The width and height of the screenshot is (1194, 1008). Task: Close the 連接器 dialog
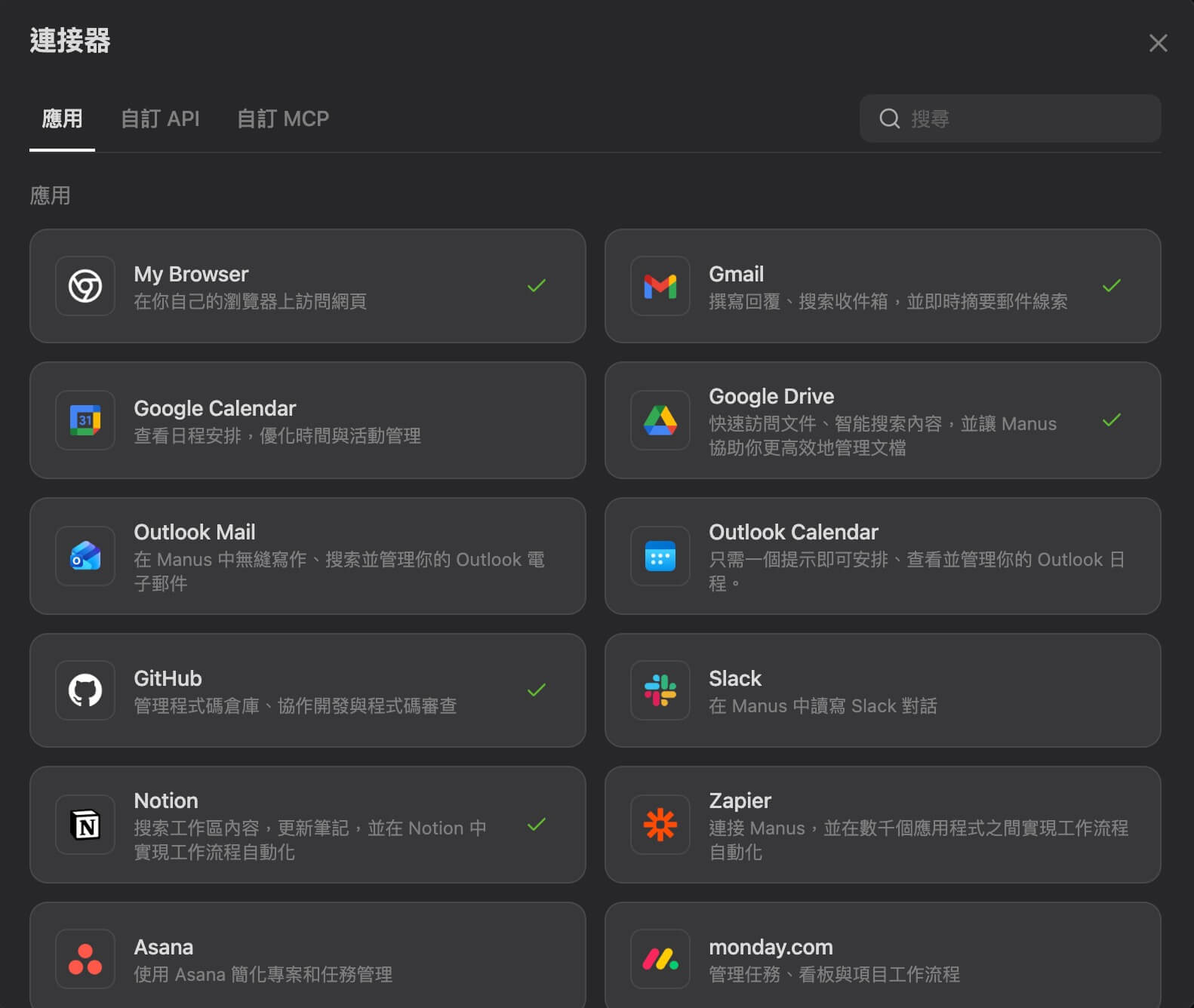[1158, 43]
